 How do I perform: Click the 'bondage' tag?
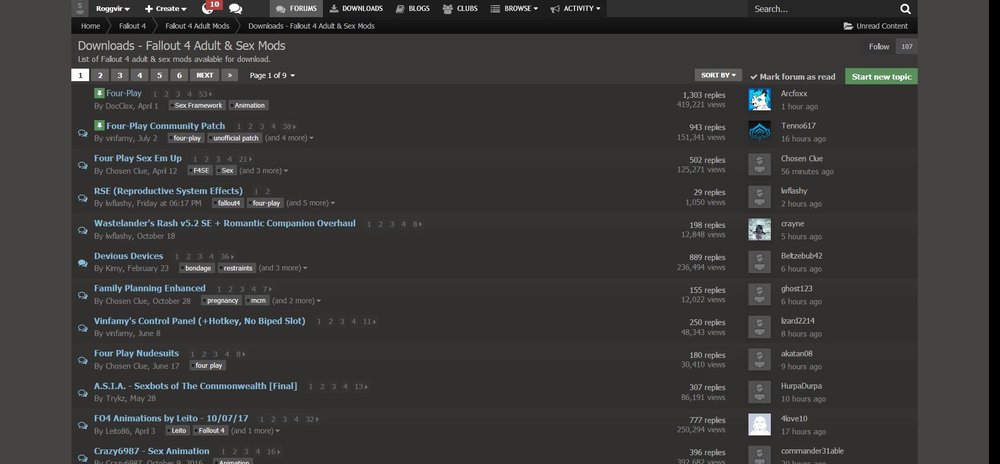pos(197,268)
